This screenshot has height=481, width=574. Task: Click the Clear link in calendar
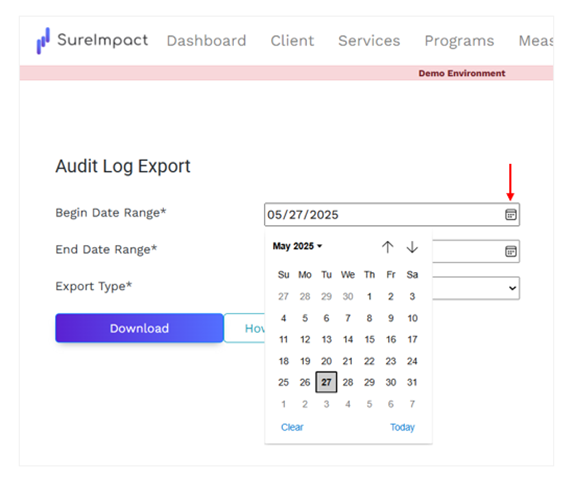pyautogui.click(x=292, y=427)
